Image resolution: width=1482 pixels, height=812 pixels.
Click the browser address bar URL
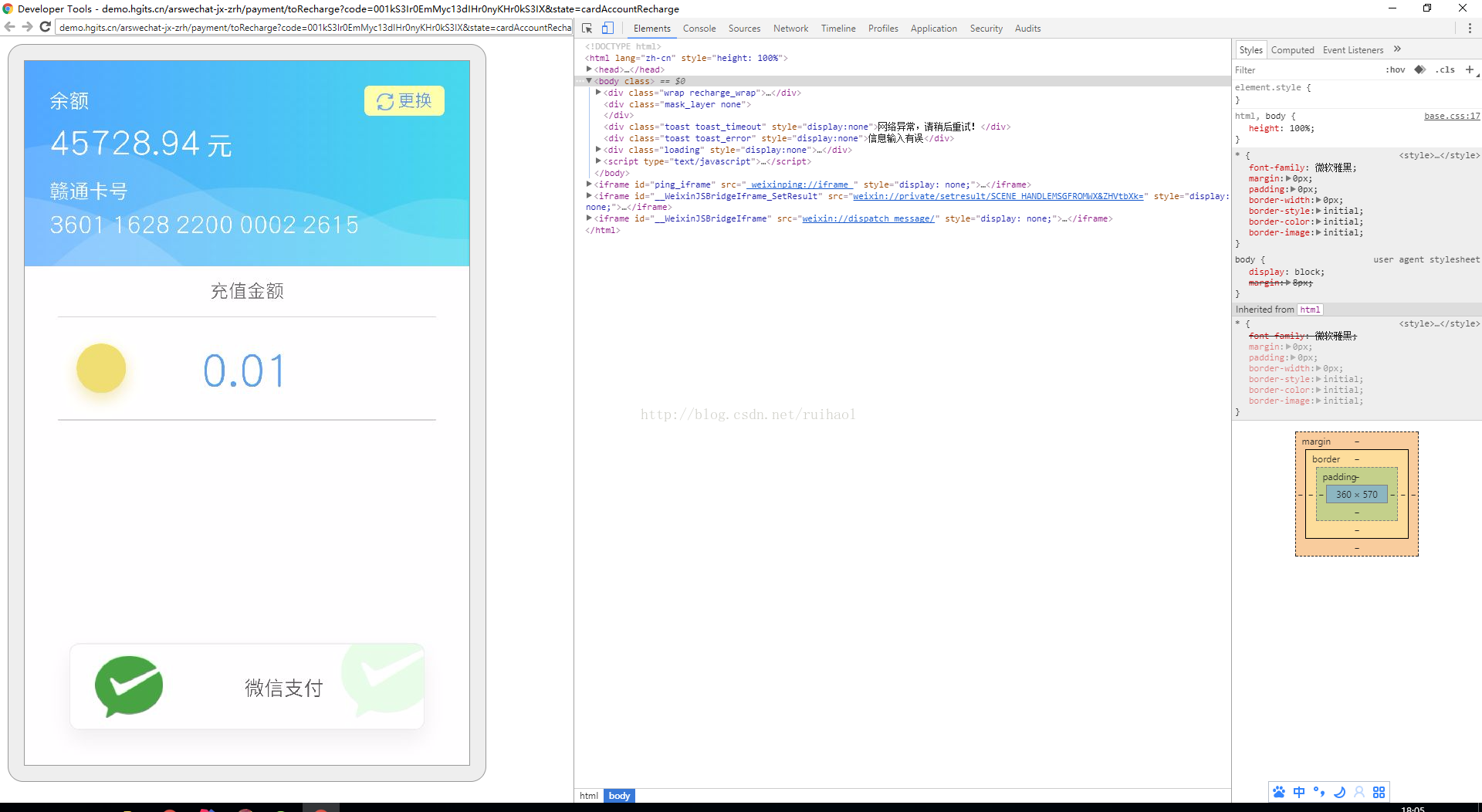pyautogui.click(x=315, y=27)
